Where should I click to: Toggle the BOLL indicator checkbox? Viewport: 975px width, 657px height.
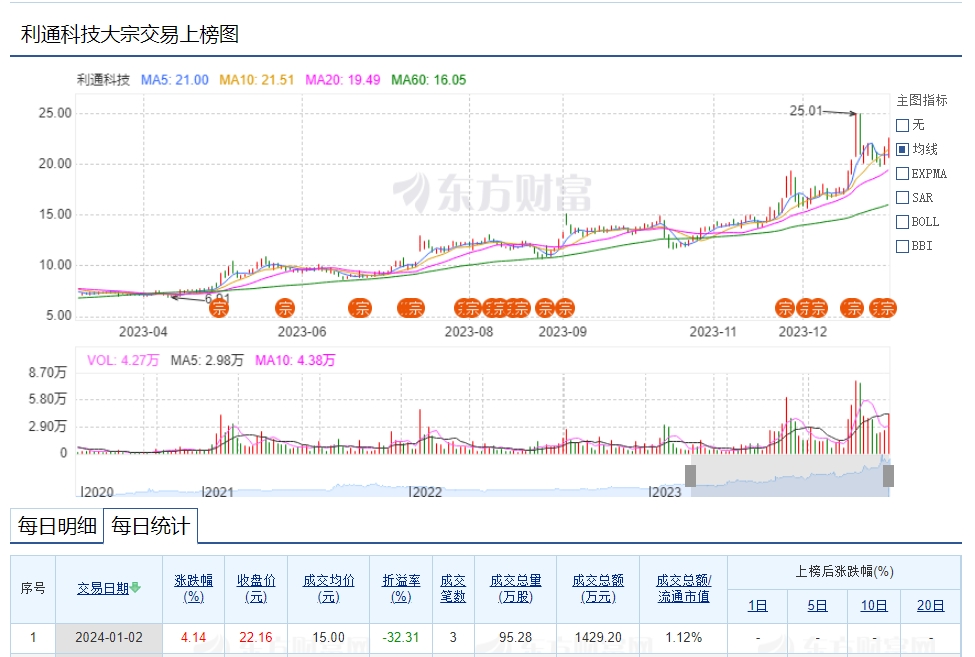point(902,222)
